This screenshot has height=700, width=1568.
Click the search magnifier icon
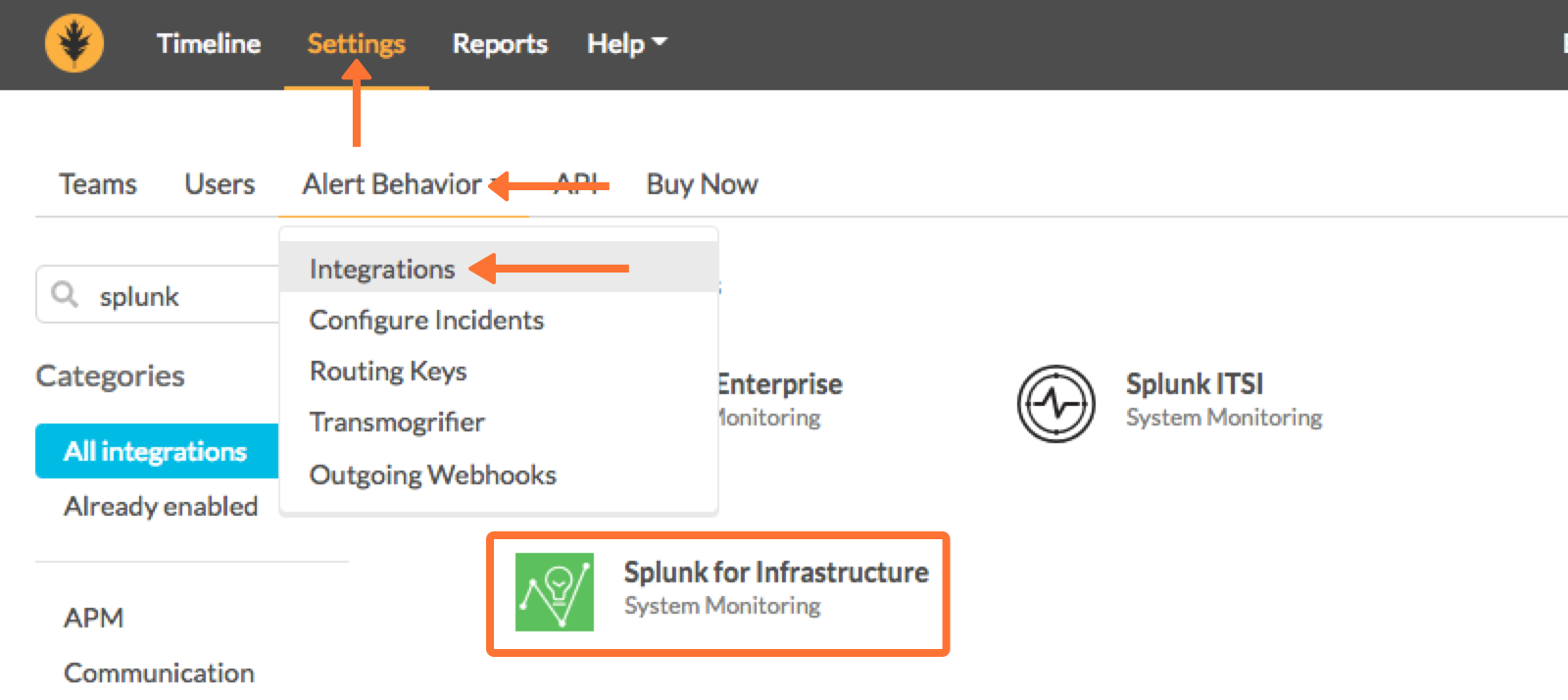[65, 294]
